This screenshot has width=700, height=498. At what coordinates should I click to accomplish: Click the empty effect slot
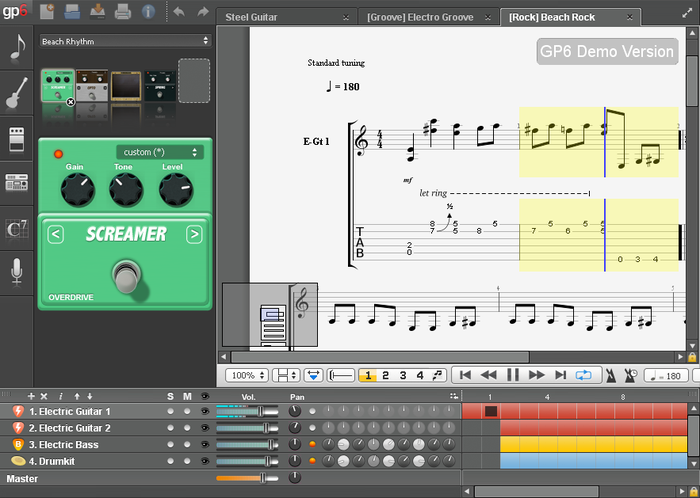(x=194, y=81)
